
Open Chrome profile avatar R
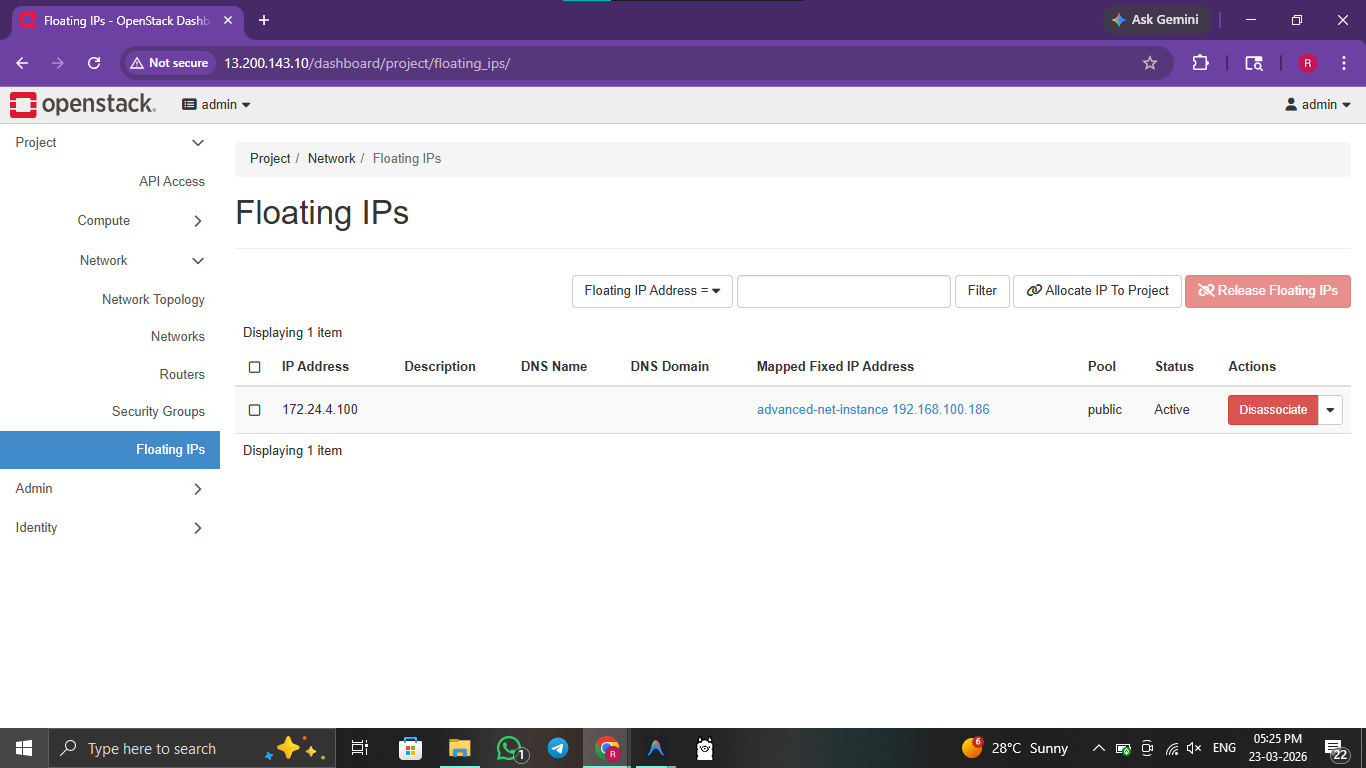point(1307,63)
